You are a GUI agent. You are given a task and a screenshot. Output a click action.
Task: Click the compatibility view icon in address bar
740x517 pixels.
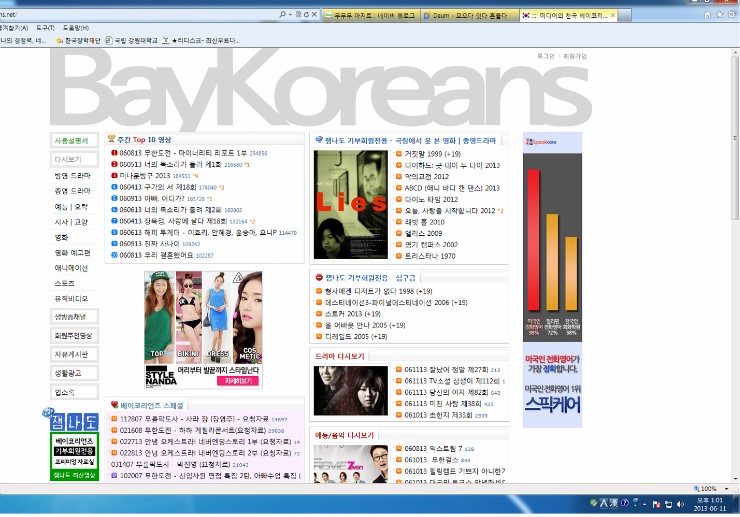click(x=298, y=15)
